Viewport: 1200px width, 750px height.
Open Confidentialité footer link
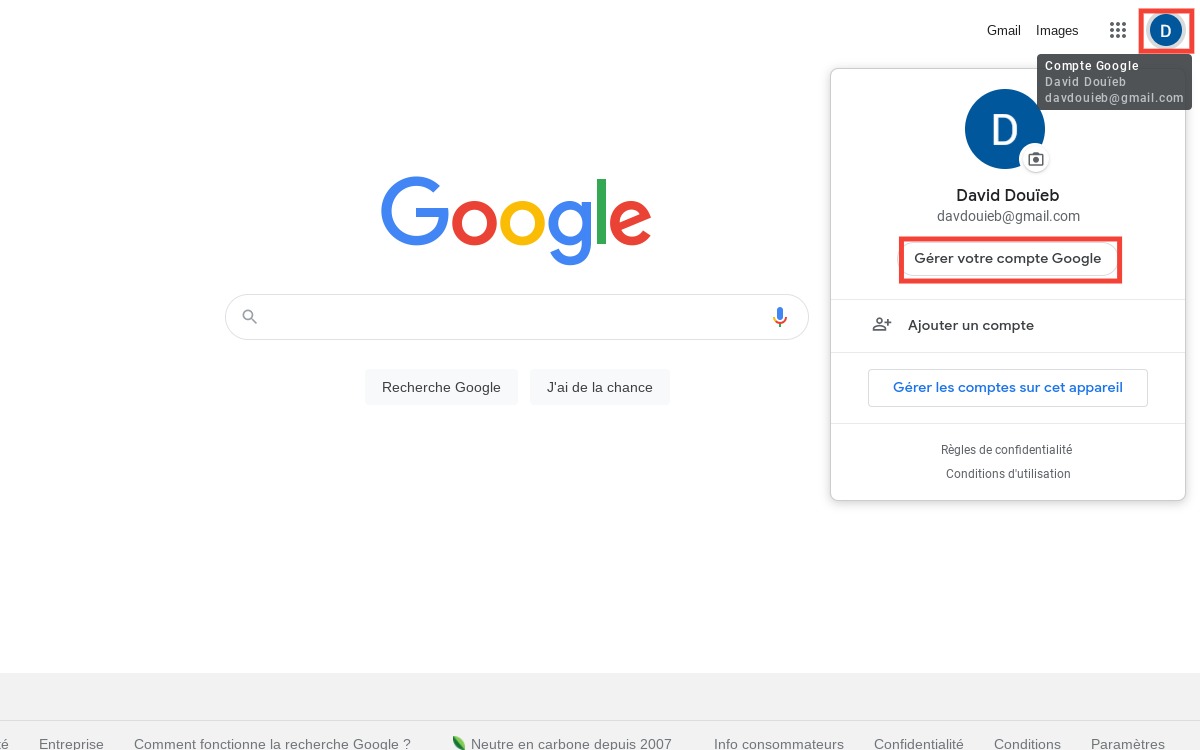[x=919, y=744]
